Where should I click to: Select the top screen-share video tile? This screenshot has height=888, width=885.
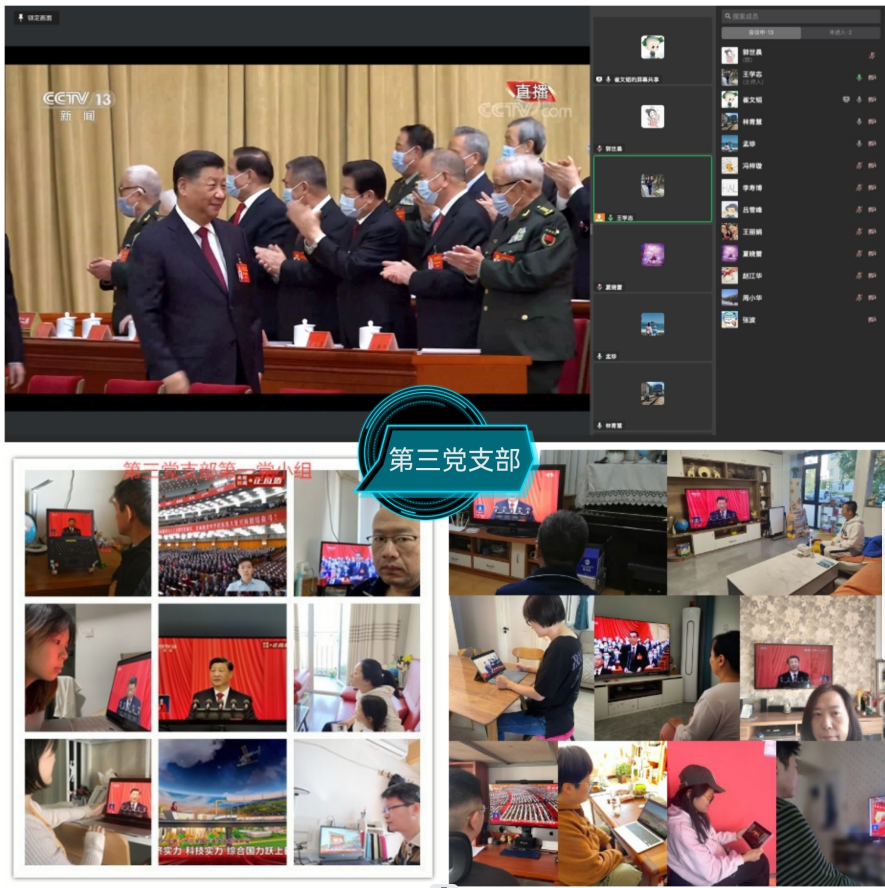tap(652, 48)
